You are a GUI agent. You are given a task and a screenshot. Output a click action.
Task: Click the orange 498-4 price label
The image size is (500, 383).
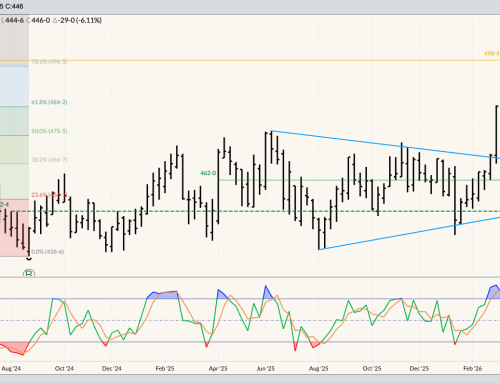pyautogui.click(x=492, y=54)
